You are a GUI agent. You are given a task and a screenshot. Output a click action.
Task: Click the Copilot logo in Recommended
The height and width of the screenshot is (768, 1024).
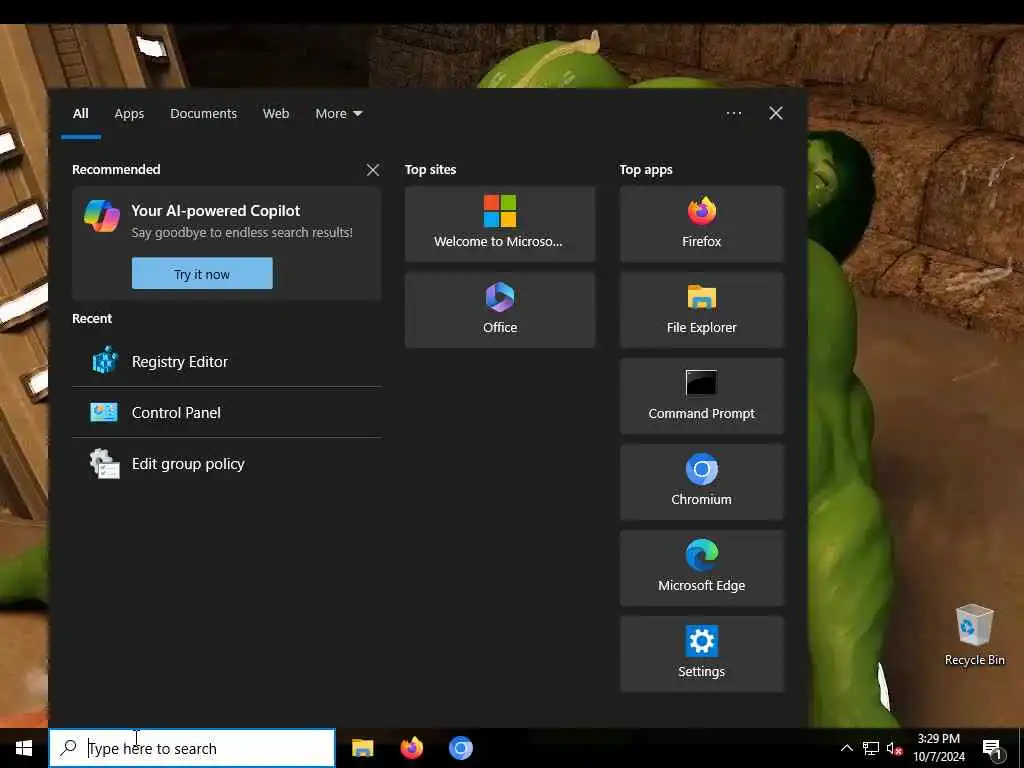point(102,216)
